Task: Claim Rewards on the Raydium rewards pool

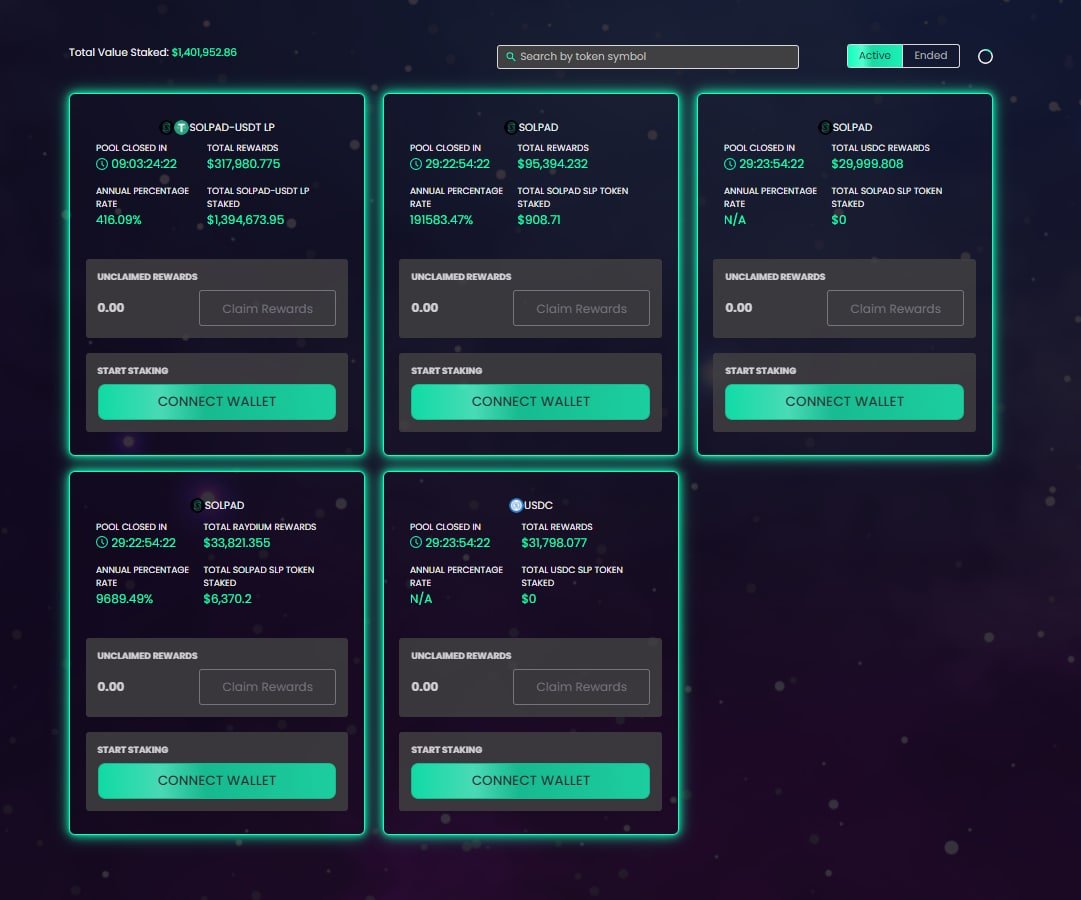Action: [267, 687]
